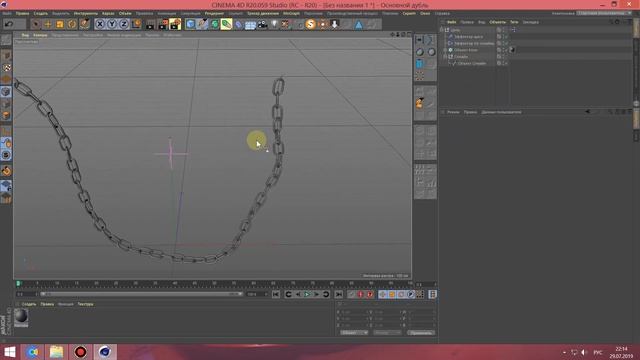Click the Enable Snap magnet icon
This screenshot has height=360, width=640.
(6, 171)
